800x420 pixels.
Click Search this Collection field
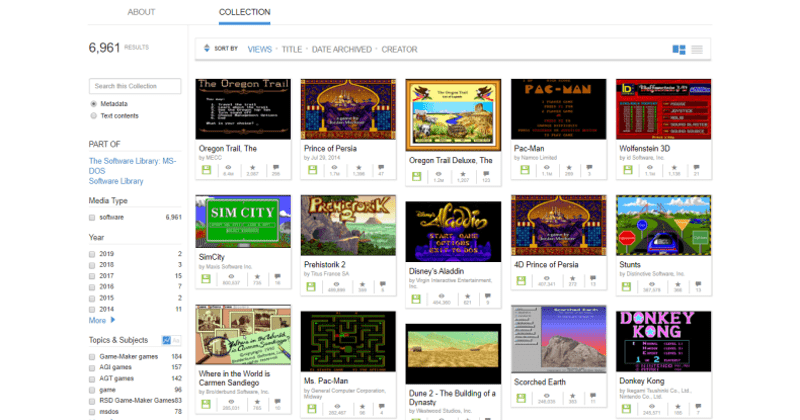pos(135,86)
